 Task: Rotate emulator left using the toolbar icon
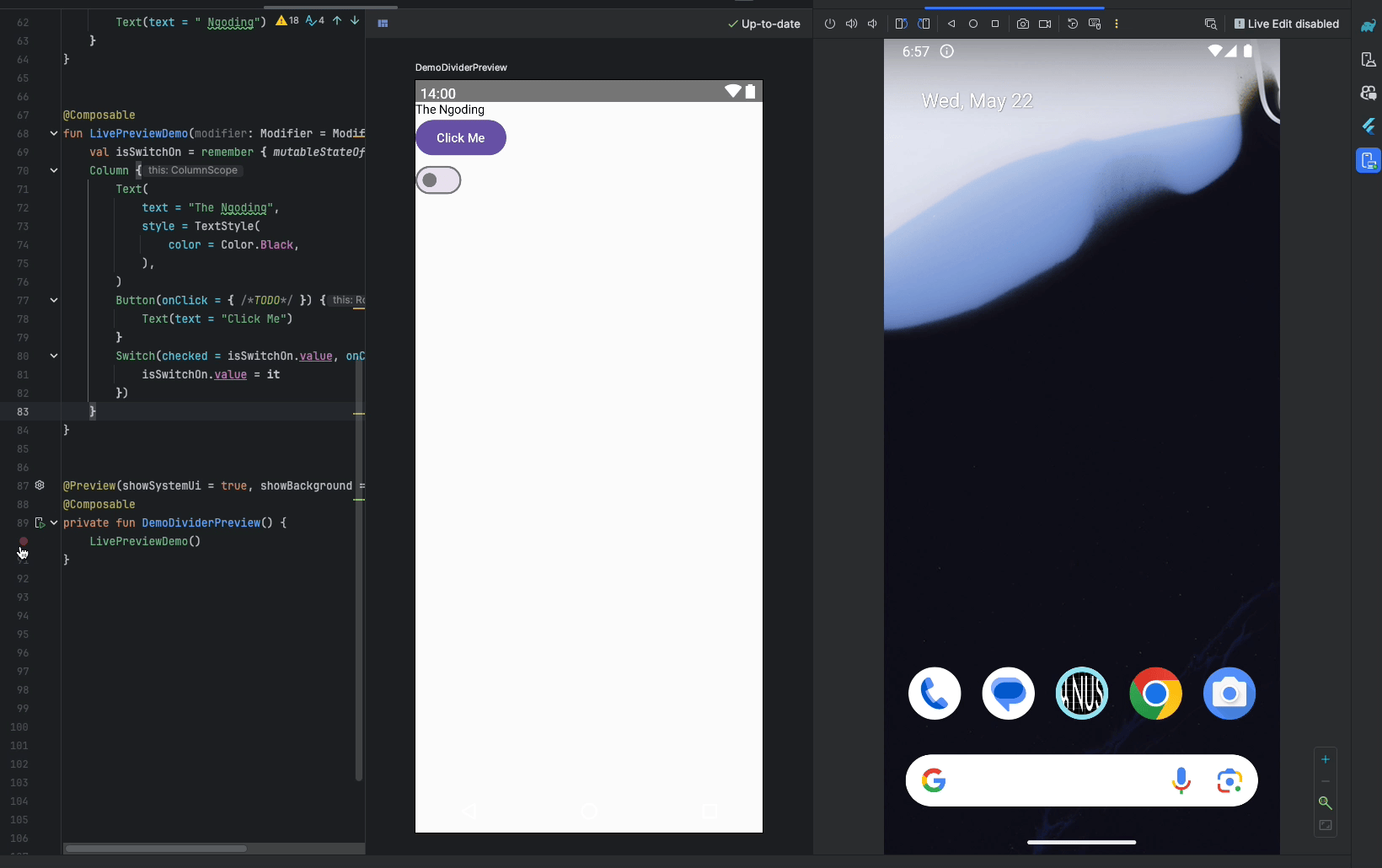(901, 24)
